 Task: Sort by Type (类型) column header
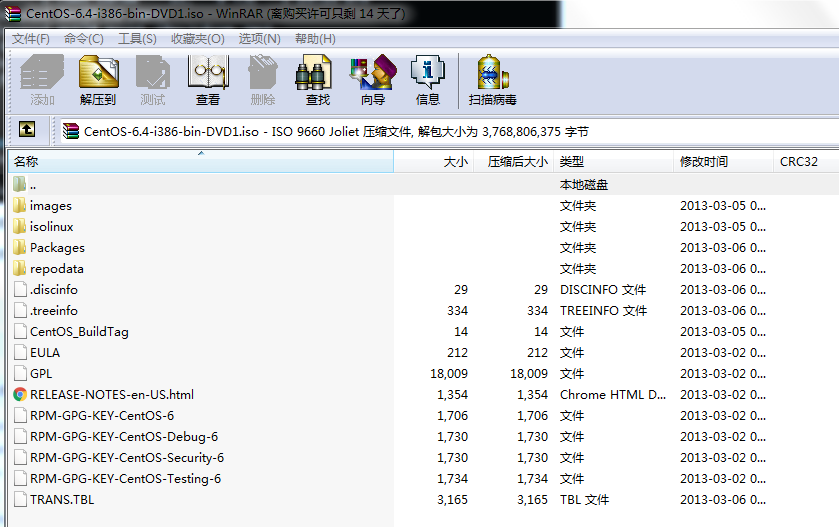tap(614, 162)
